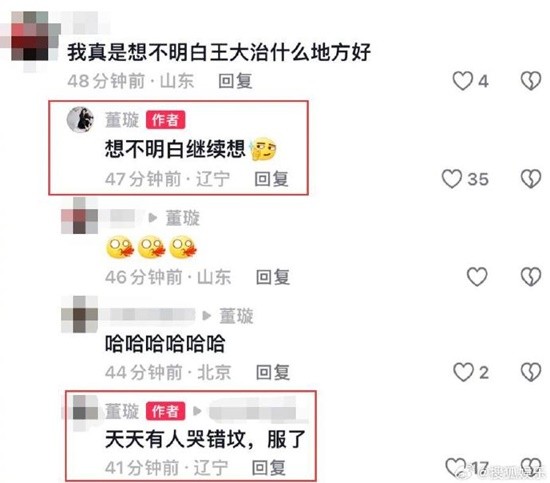
Task: Dislike the 天天有人哭错坟 reply
Action: (531, 467)
